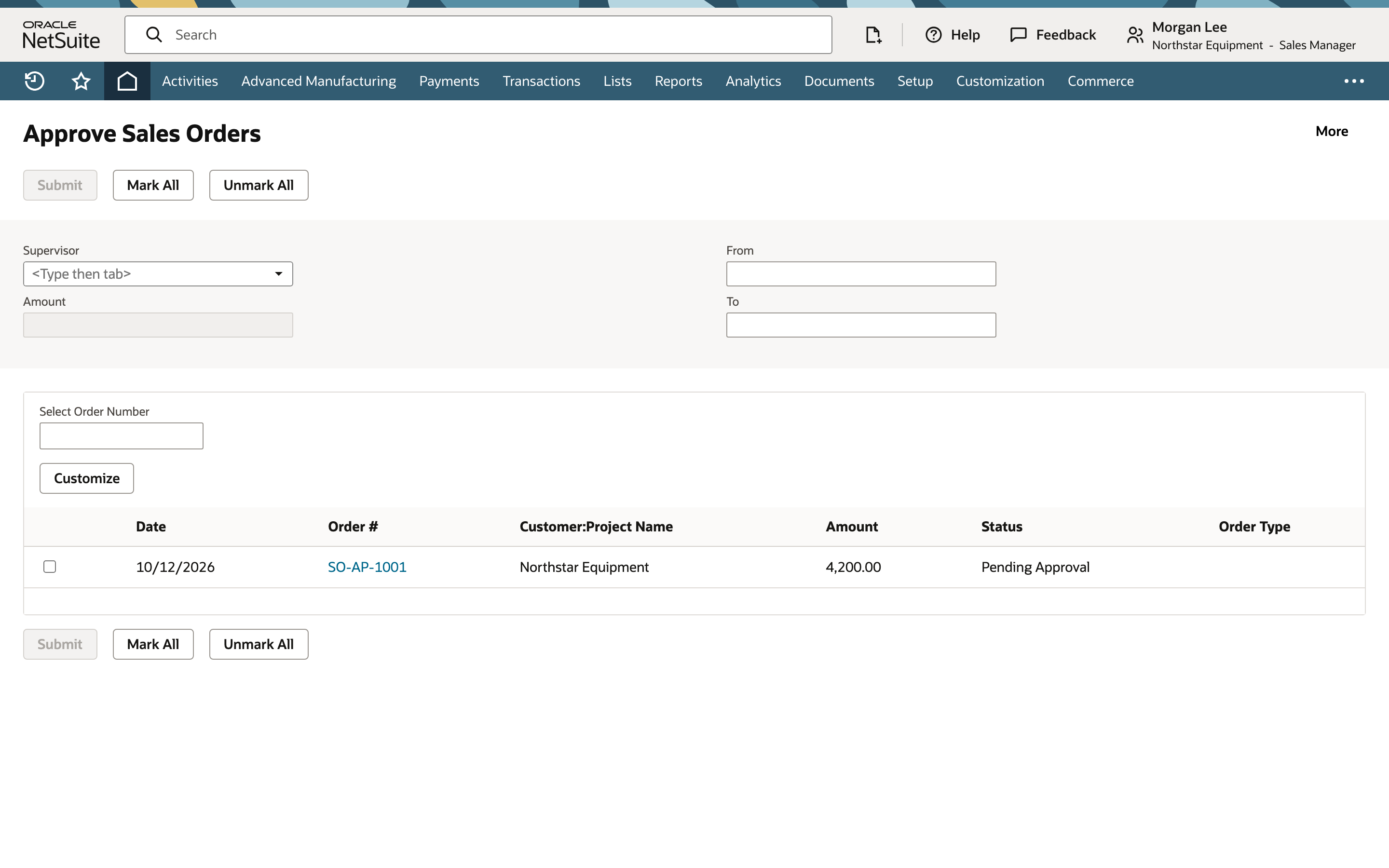1389x868 pixels.
Task: Open the Payments menu
Action: pos(449,81)
